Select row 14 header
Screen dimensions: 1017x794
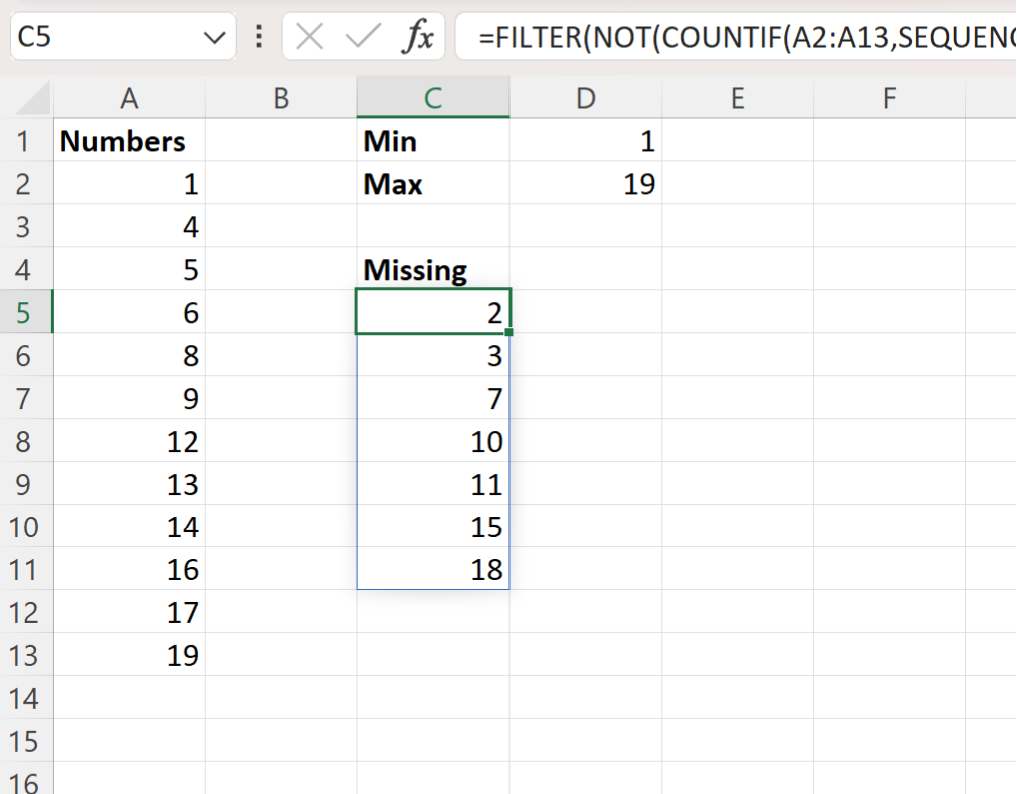pos(25,698)
